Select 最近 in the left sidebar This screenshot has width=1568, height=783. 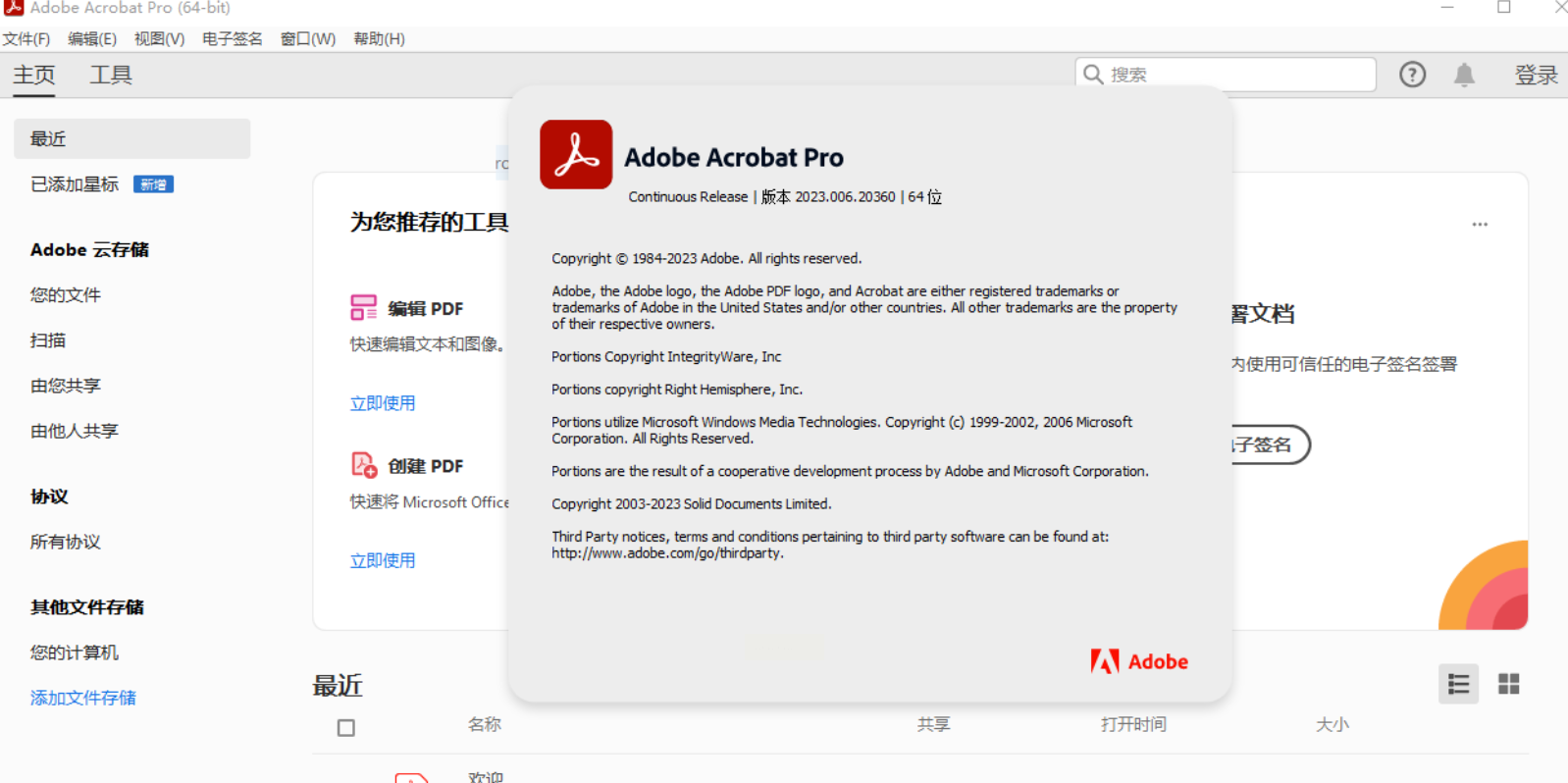pyautogui.click(x=131, y=138)
